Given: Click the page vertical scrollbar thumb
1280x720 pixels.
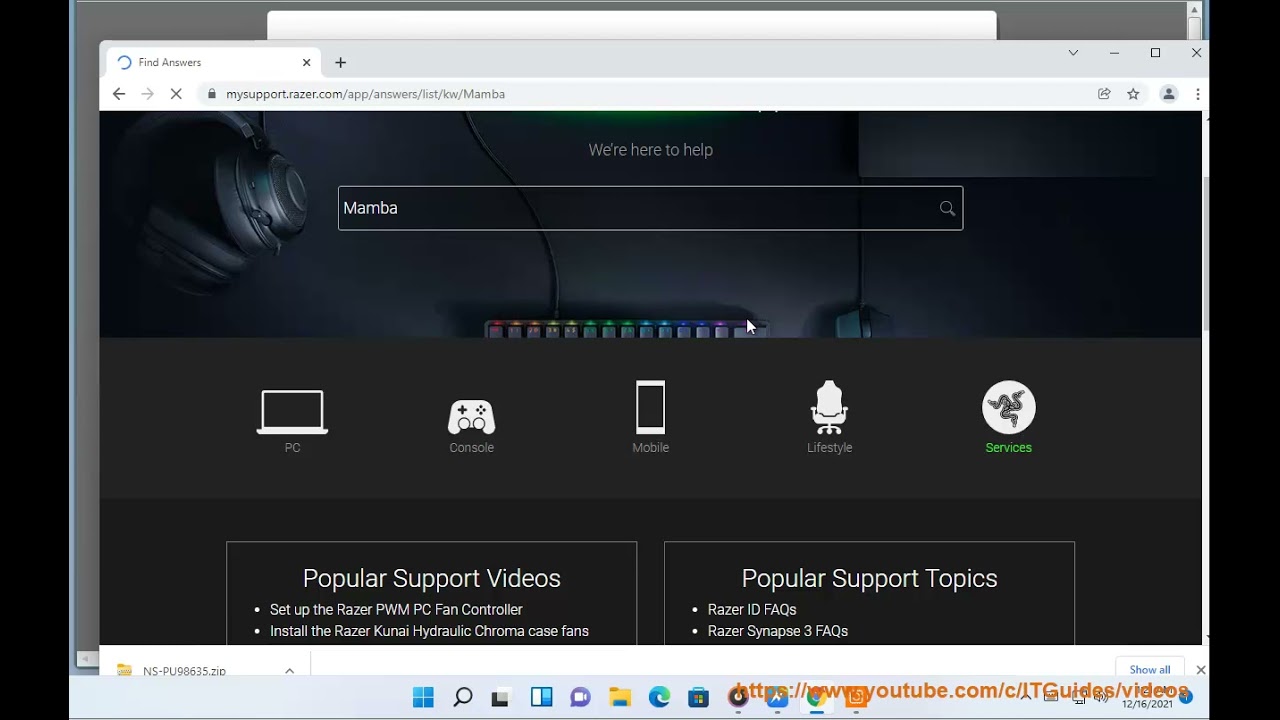Looking at the screenshot, I should click(x=1205, y=256).
